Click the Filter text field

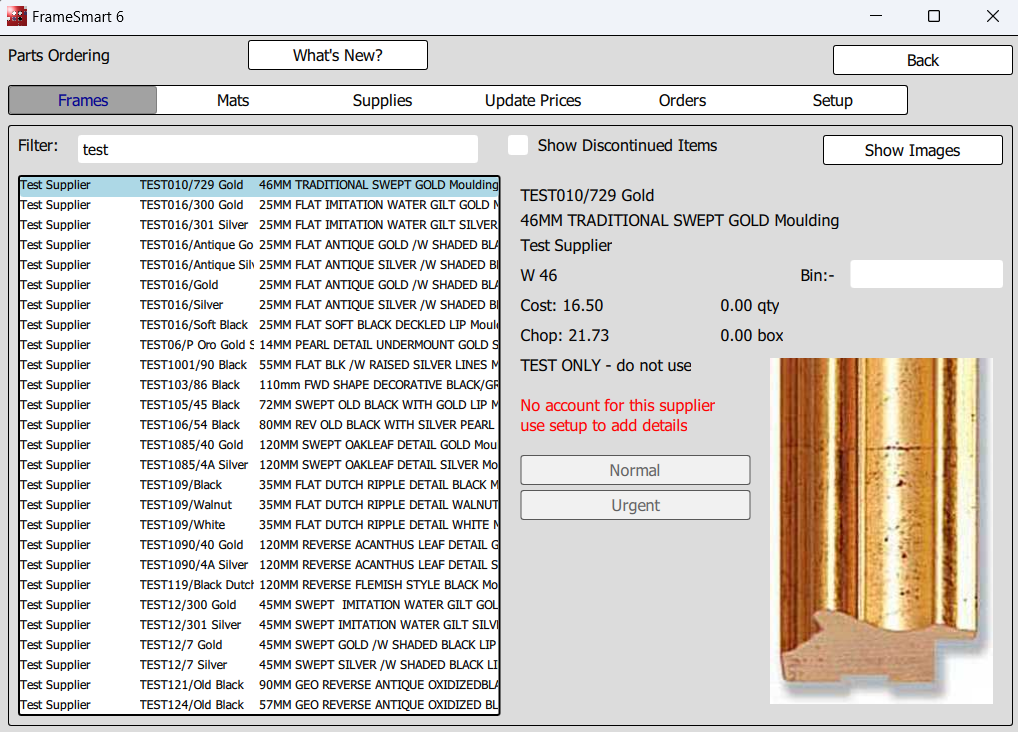click(277, 150)
